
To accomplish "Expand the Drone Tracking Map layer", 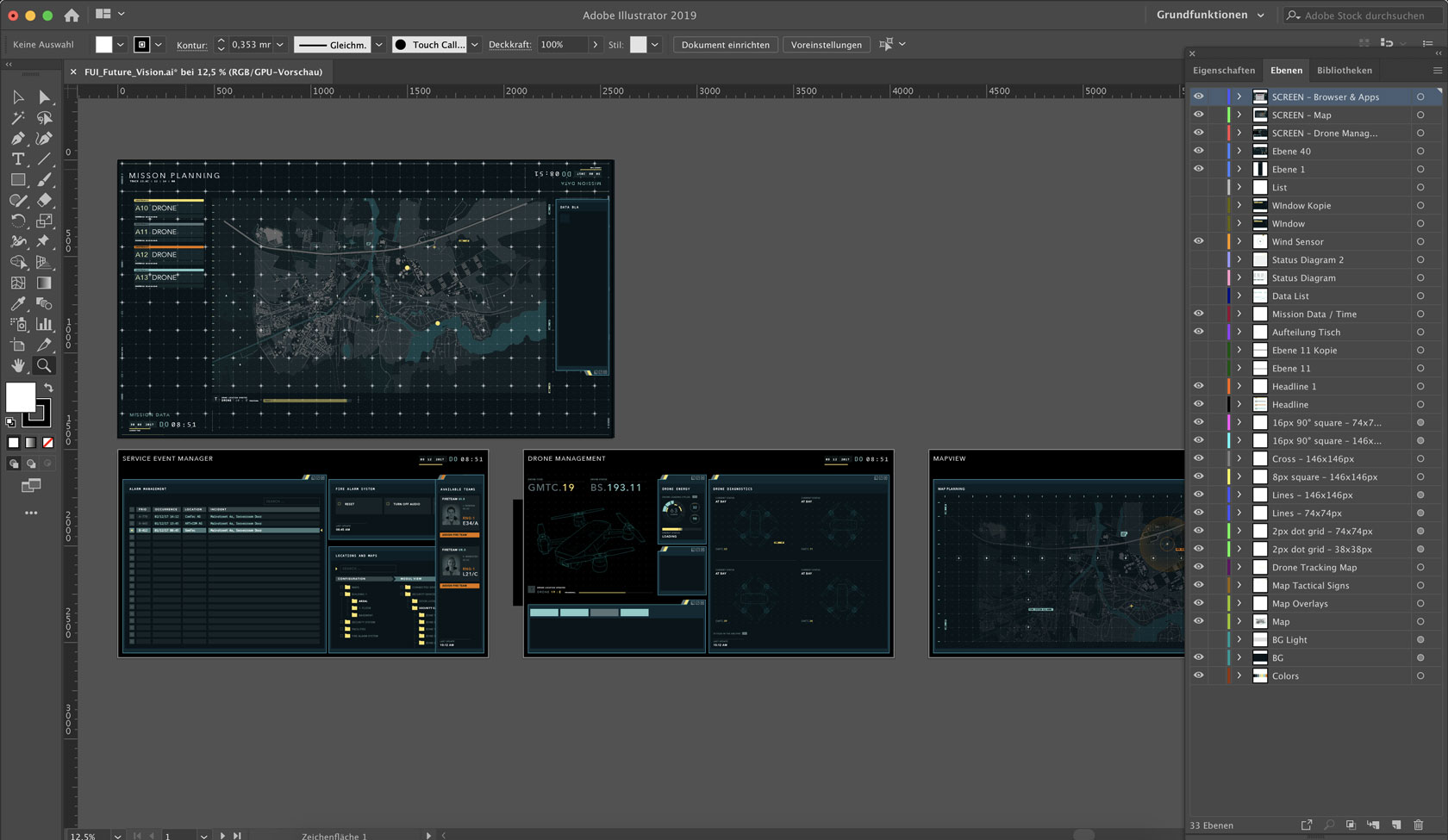I will pyautogui.click(x=1239, y=567).
